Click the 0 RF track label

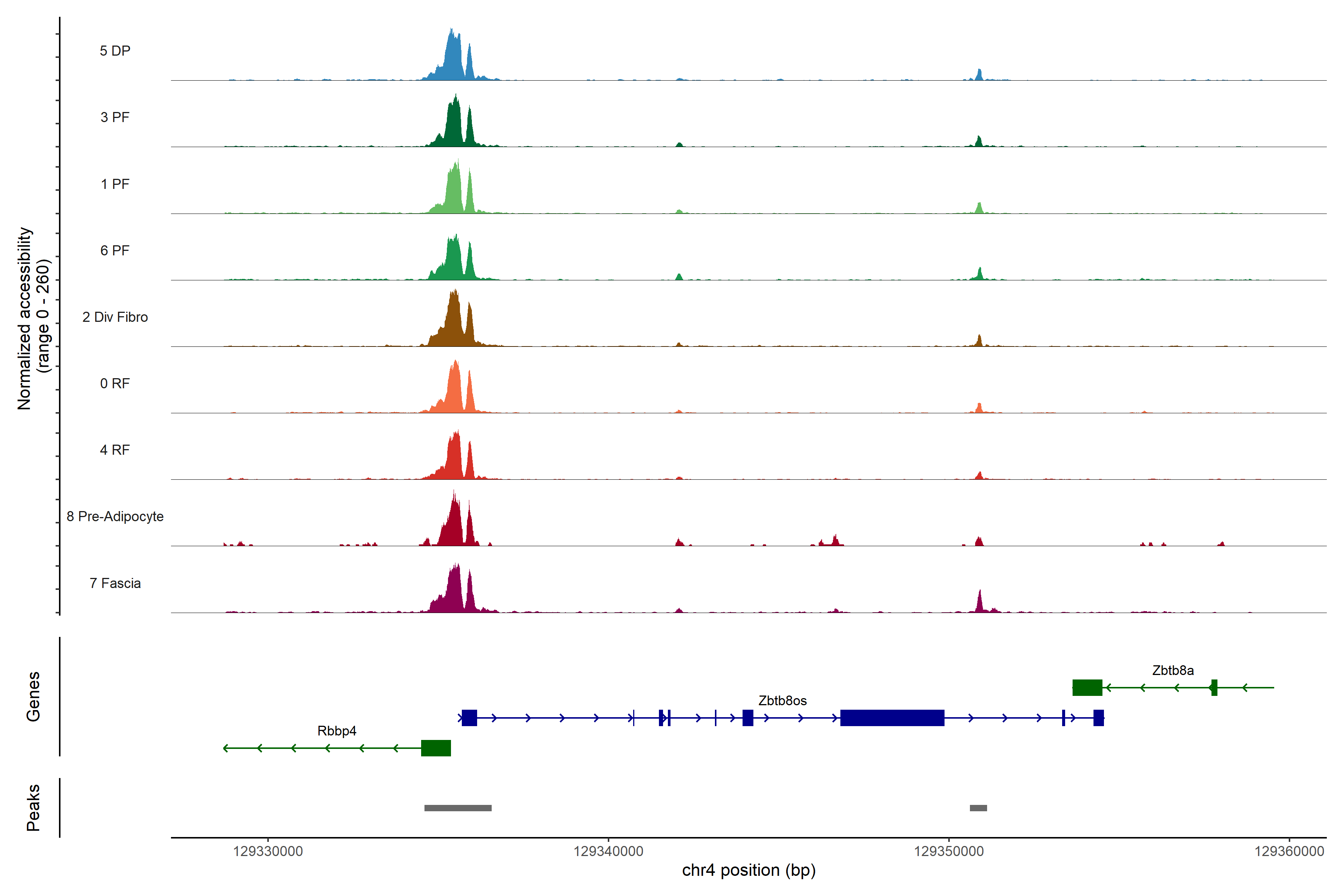(x=115, y=383)
